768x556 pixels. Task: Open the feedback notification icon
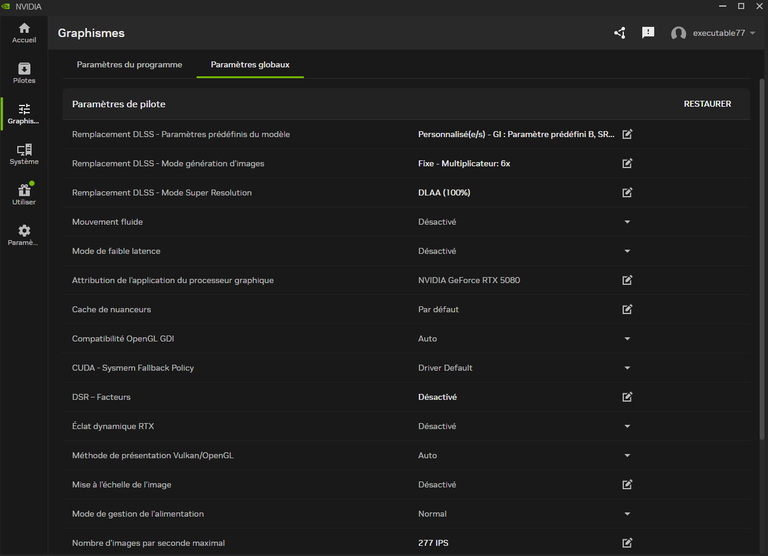coord(648,33)
